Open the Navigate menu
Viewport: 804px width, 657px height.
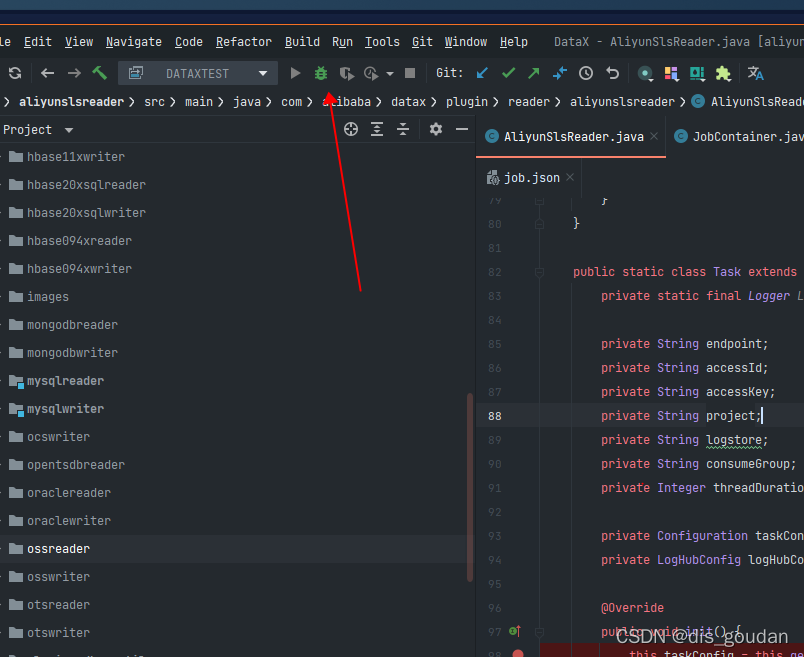tap(134, 42)
